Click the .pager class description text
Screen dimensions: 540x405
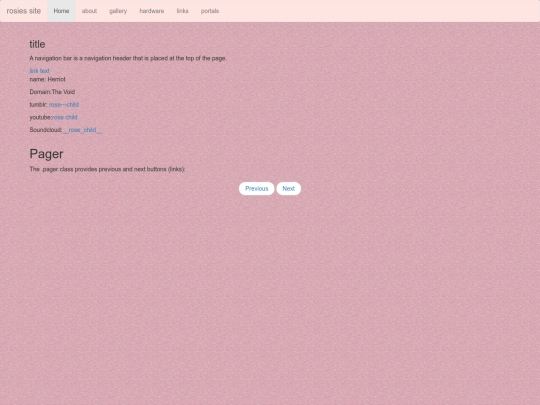point(107,169)
